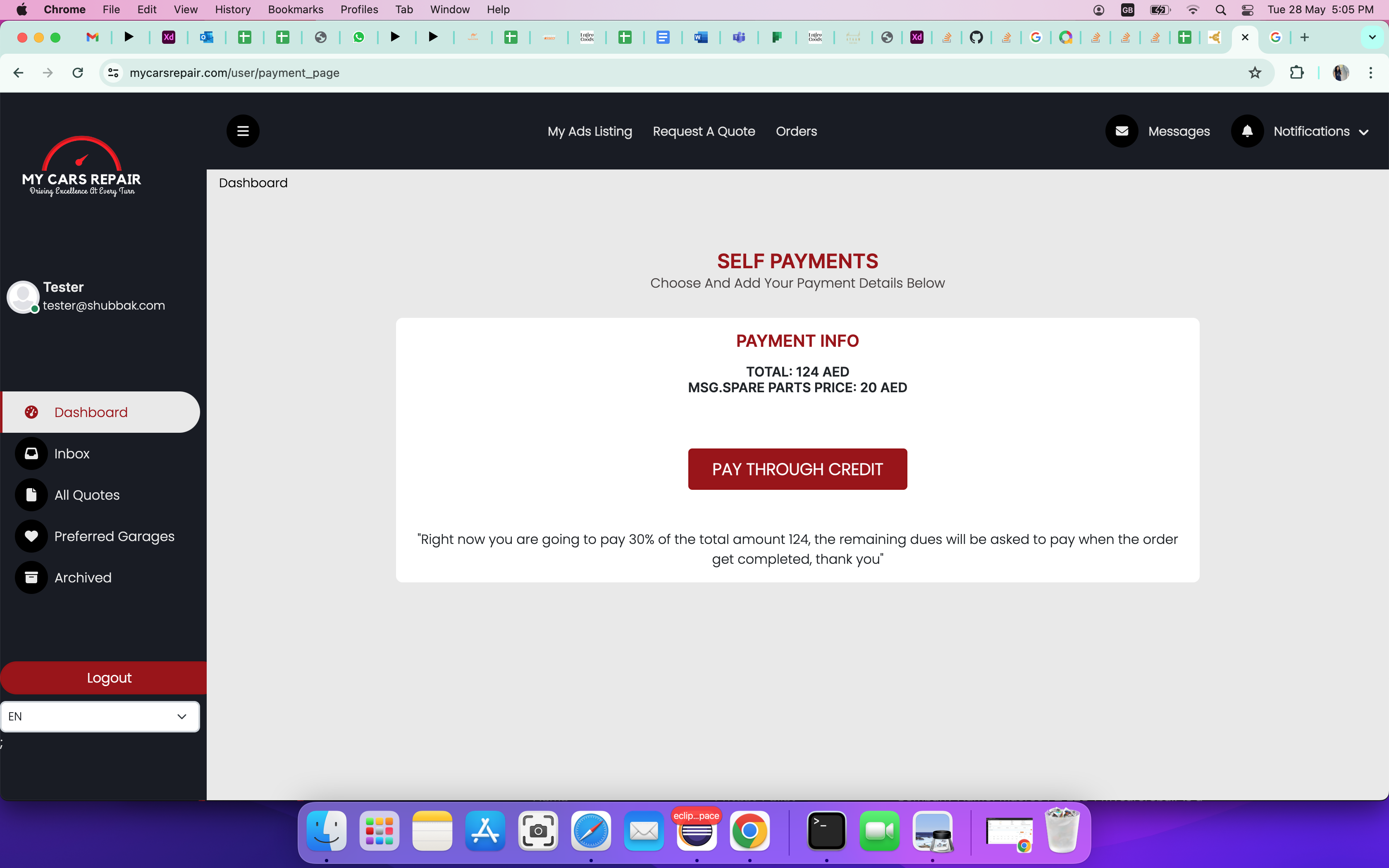Reload the current page
The width and height of the screenshot is (1389, 868).
click(78, 73)
